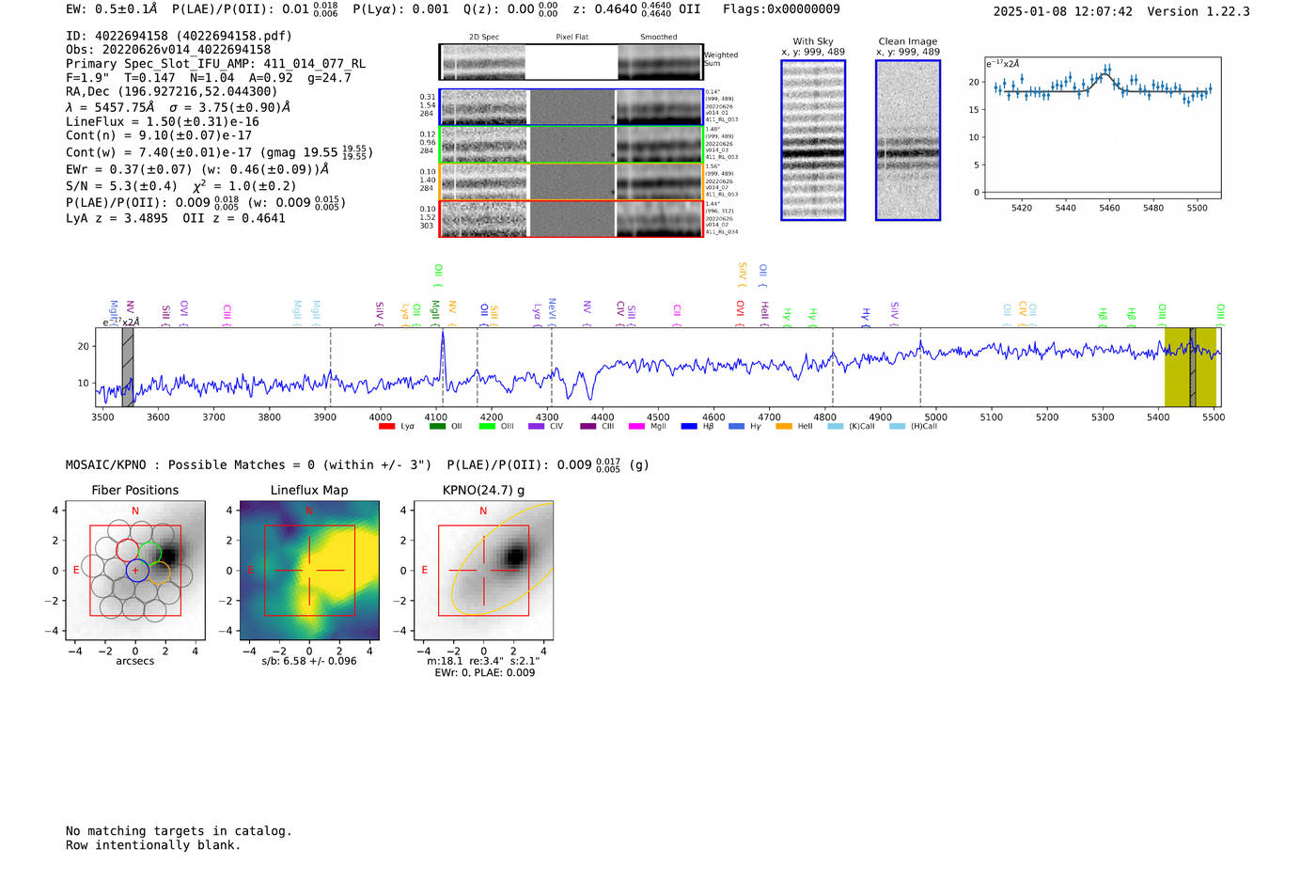
Task: Click the "Obs: 20220626v014_4022694158" line
Action: pos(168,50)
